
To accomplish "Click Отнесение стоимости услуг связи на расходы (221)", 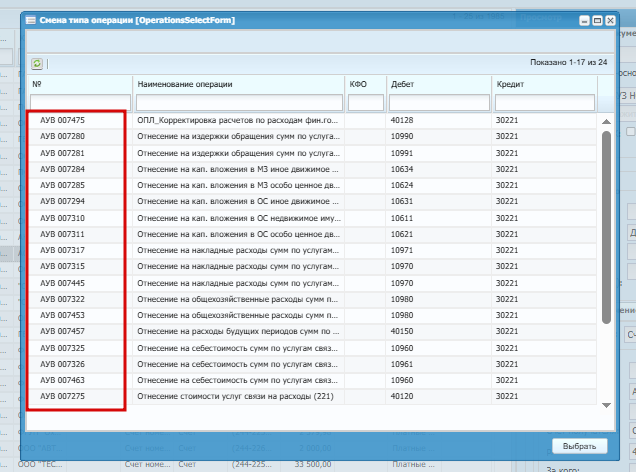I will (235, 397).
